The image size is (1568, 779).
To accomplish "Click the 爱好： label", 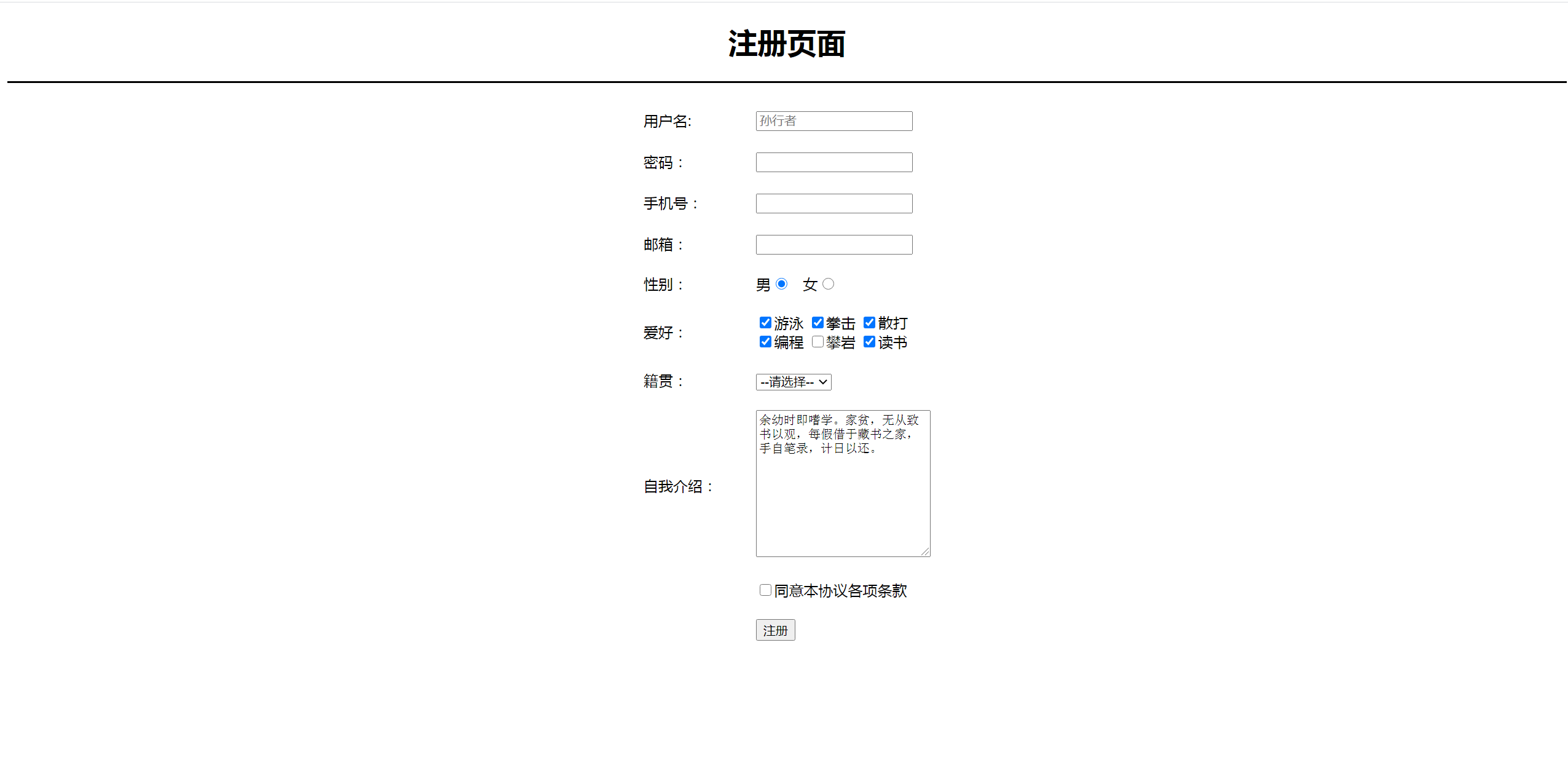I will [x=663, y=333].
